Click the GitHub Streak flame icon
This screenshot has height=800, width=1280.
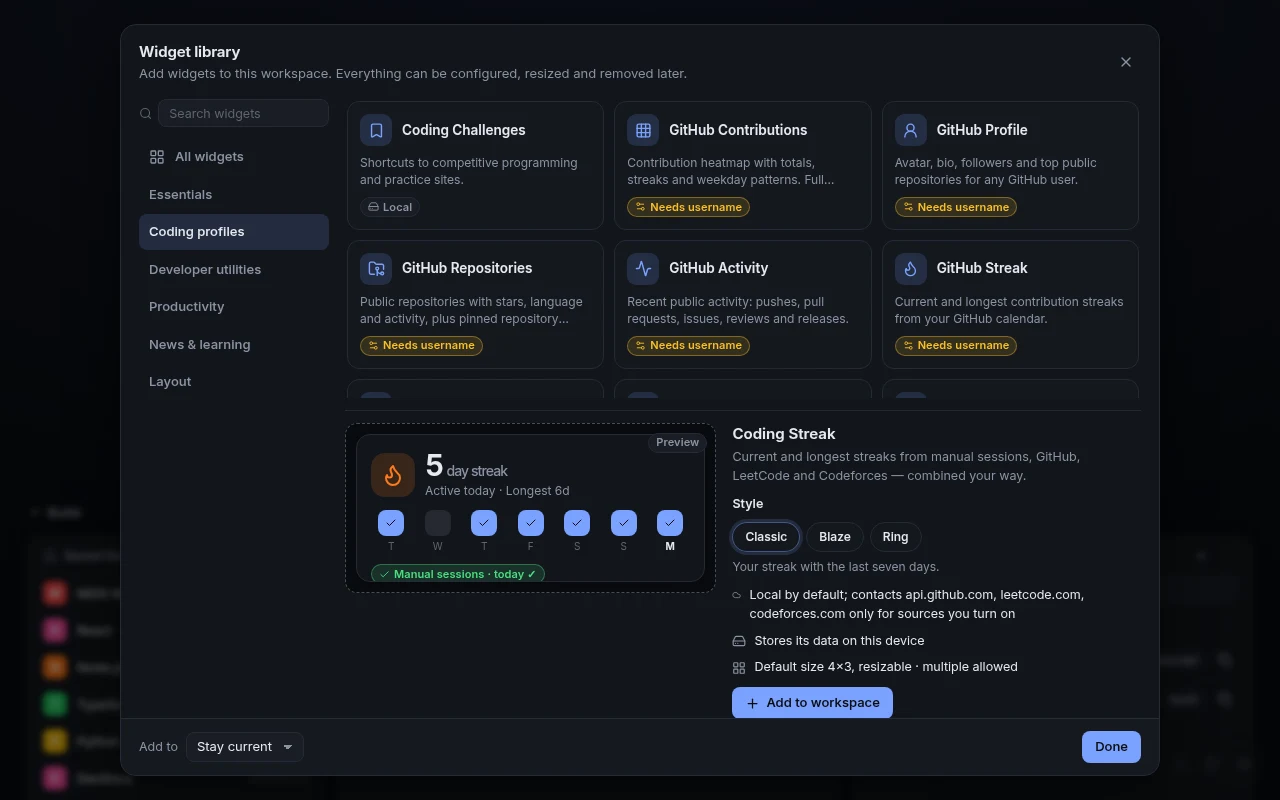[x=911, y=268]
